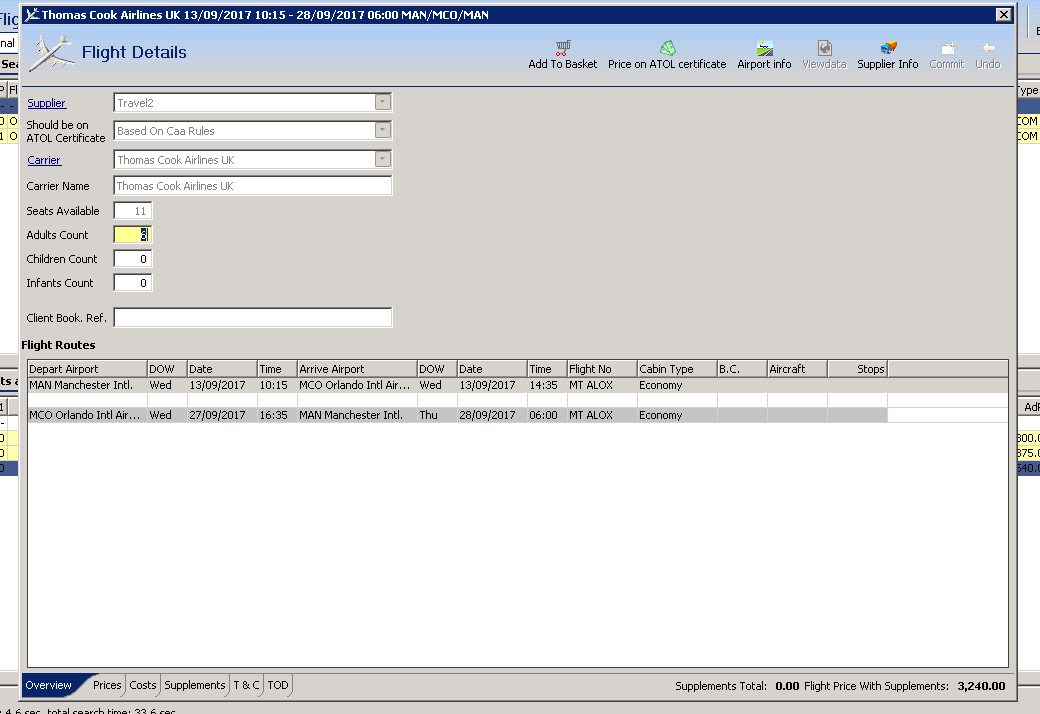Click the 28/09/2017 arrival date cell
Image resolution: width=1040 pixels, height=714 pixels.
pyautogui.click(x=492, y=415)
